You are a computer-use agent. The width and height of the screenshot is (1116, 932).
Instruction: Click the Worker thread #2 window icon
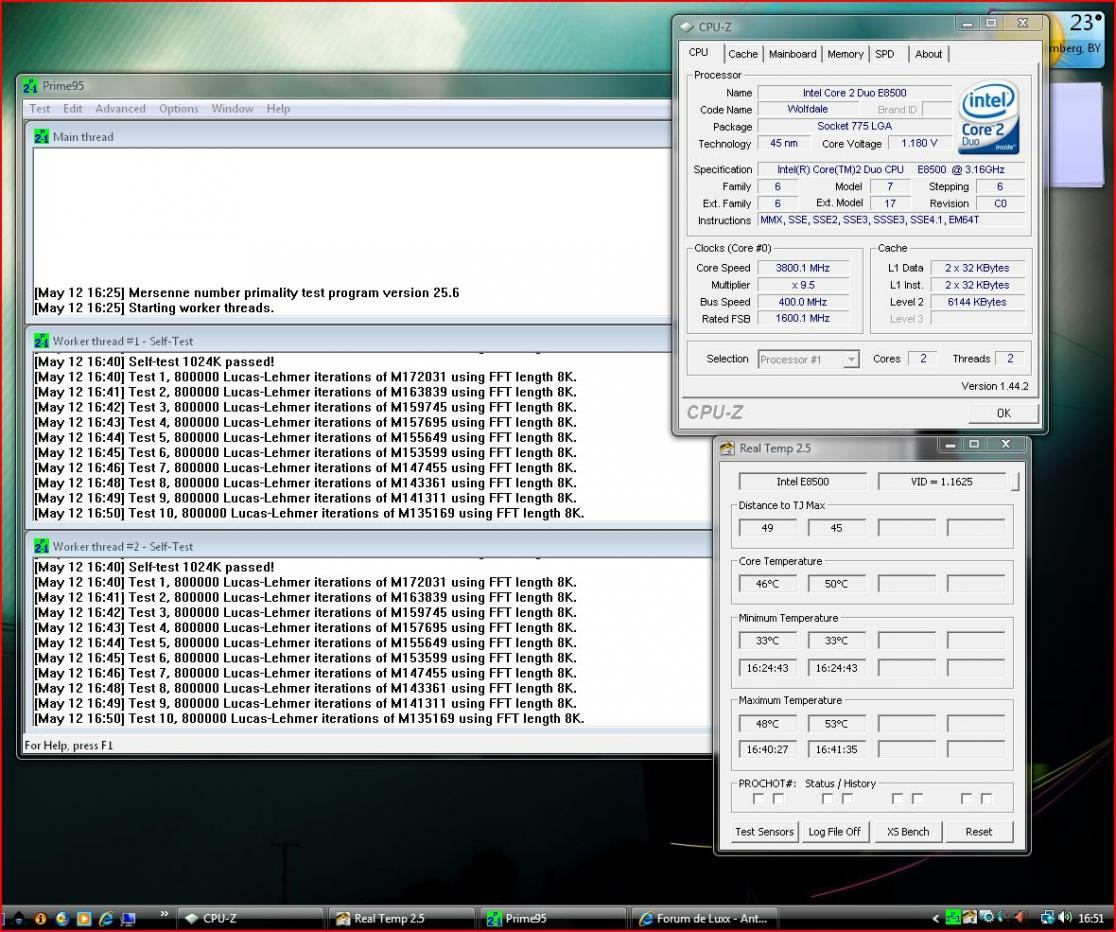41,546
